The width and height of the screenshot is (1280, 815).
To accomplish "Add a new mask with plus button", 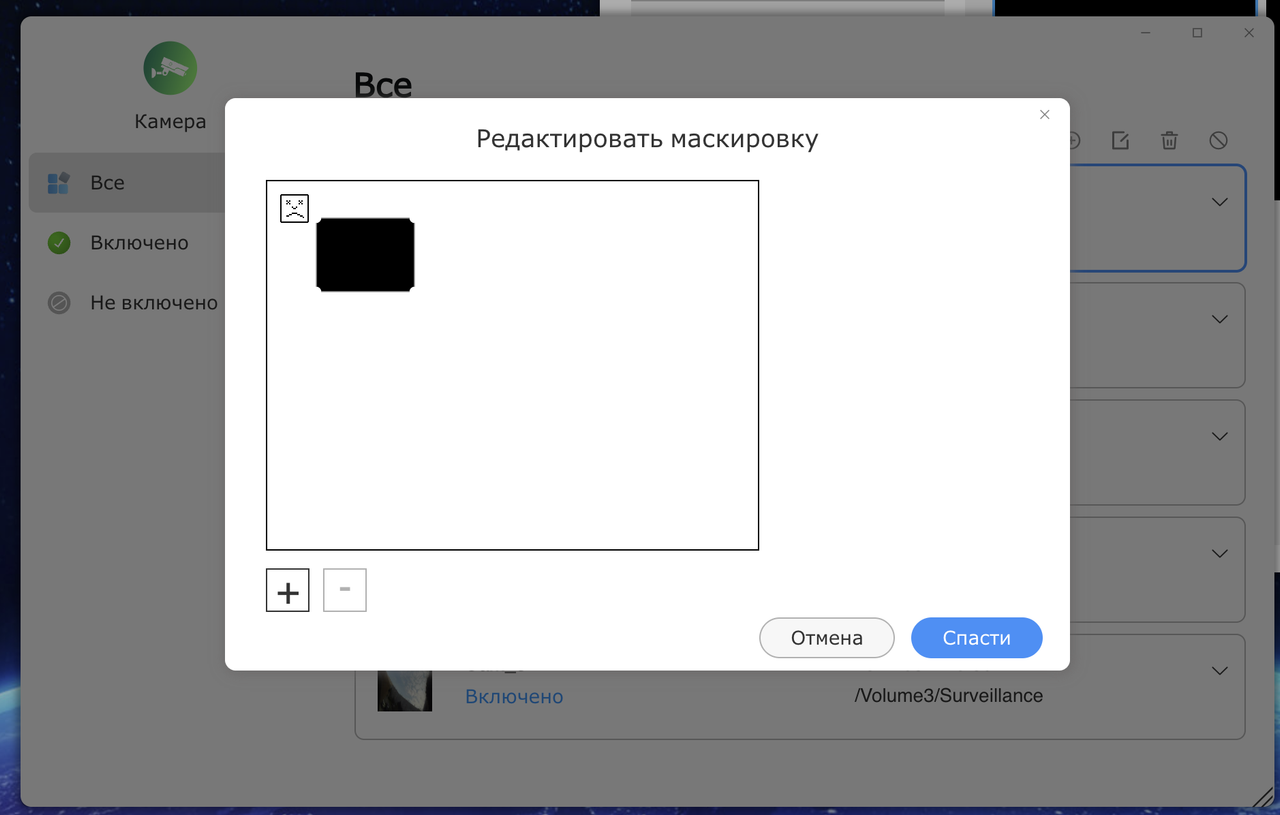I will pyautogui.click(x=288, y=590).
